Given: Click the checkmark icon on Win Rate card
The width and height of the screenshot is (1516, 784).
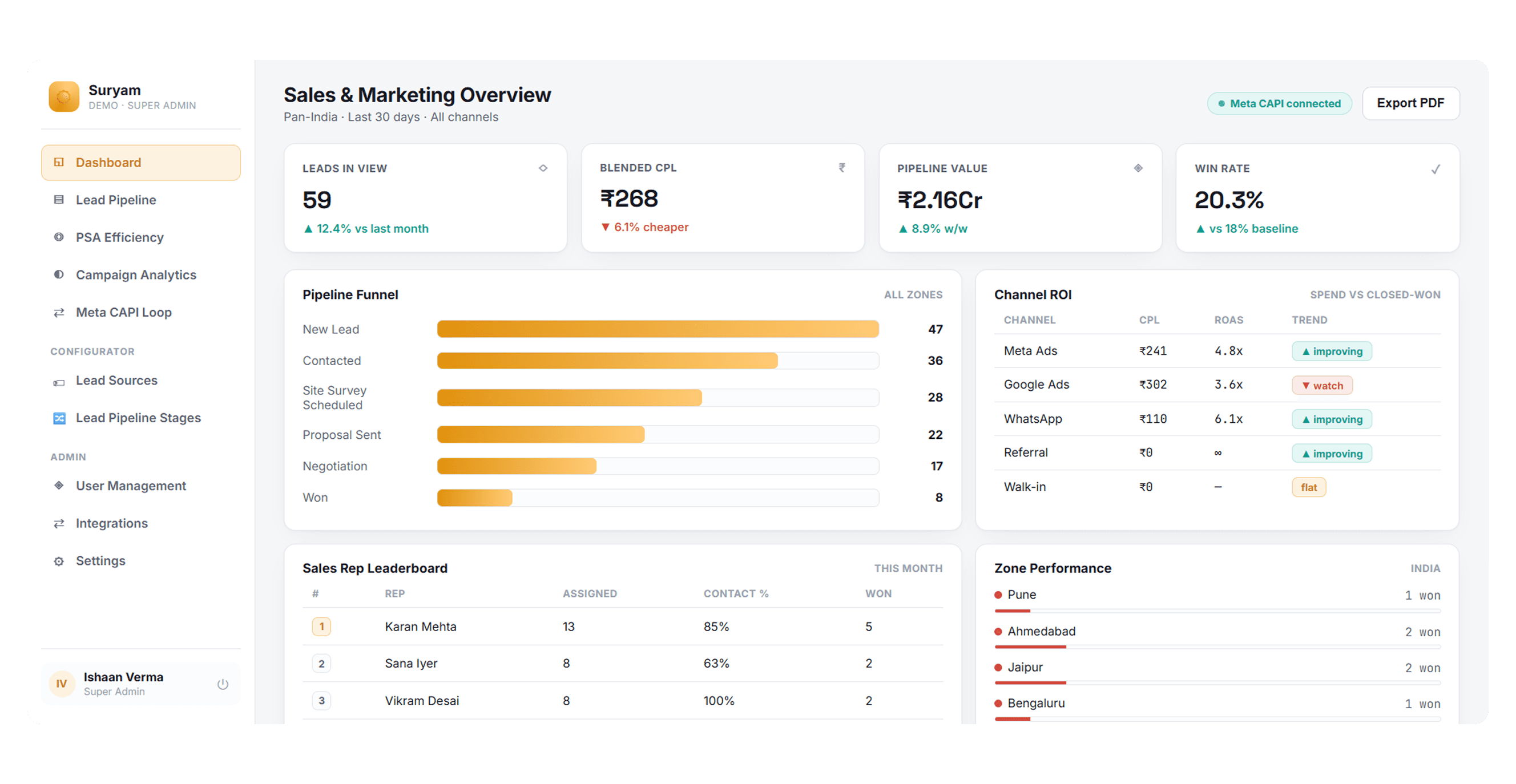Looking at the screenshot, I should tap(1436, 169).
